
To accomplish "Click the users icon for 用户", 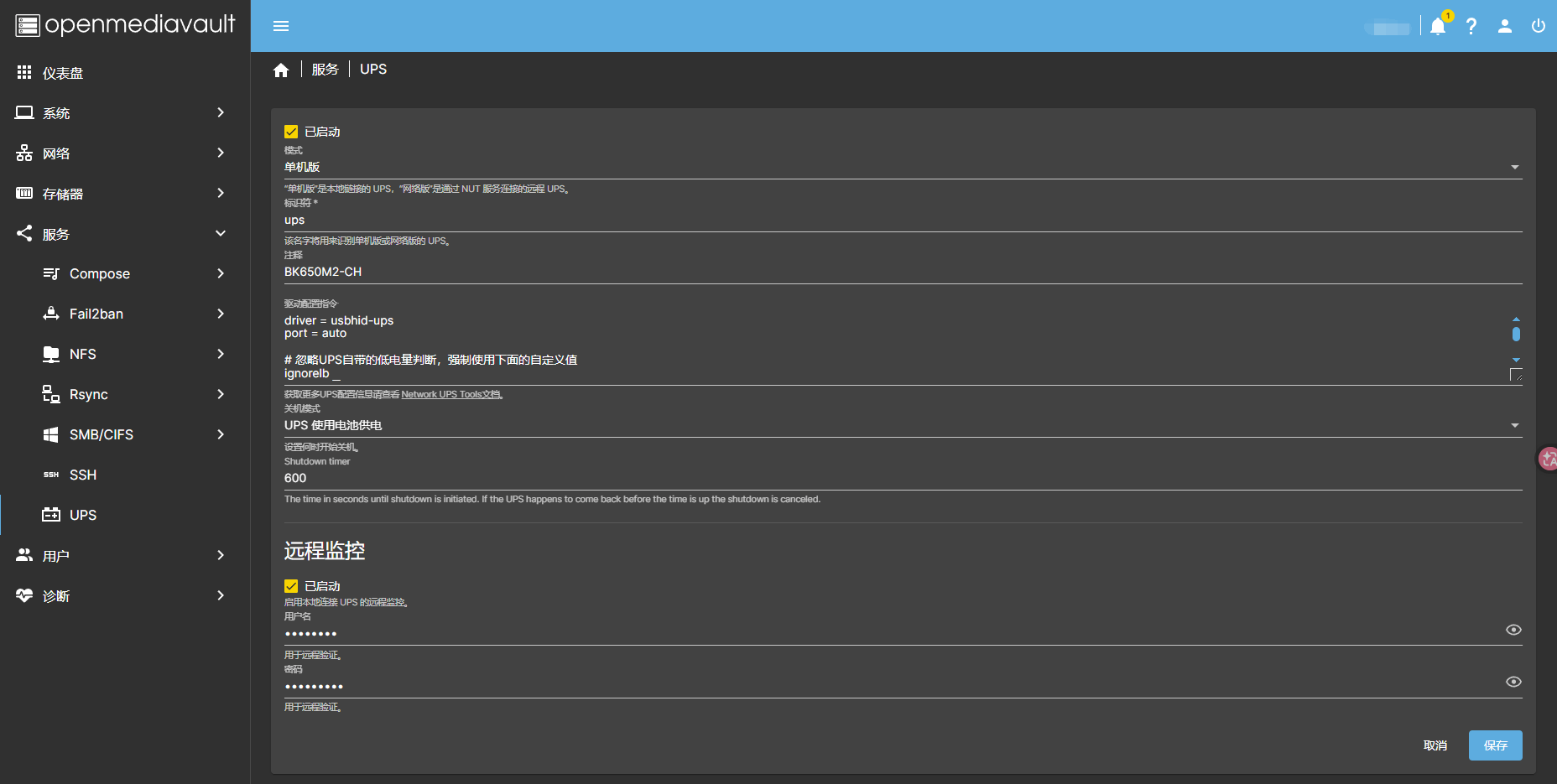I will coord(24,555).
